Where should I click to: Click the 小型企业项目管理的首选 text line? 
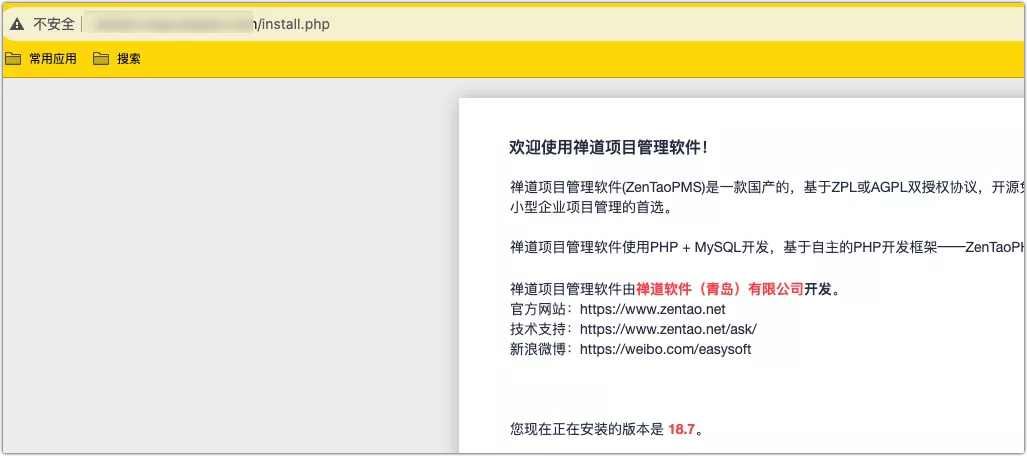tap(591, 208)
